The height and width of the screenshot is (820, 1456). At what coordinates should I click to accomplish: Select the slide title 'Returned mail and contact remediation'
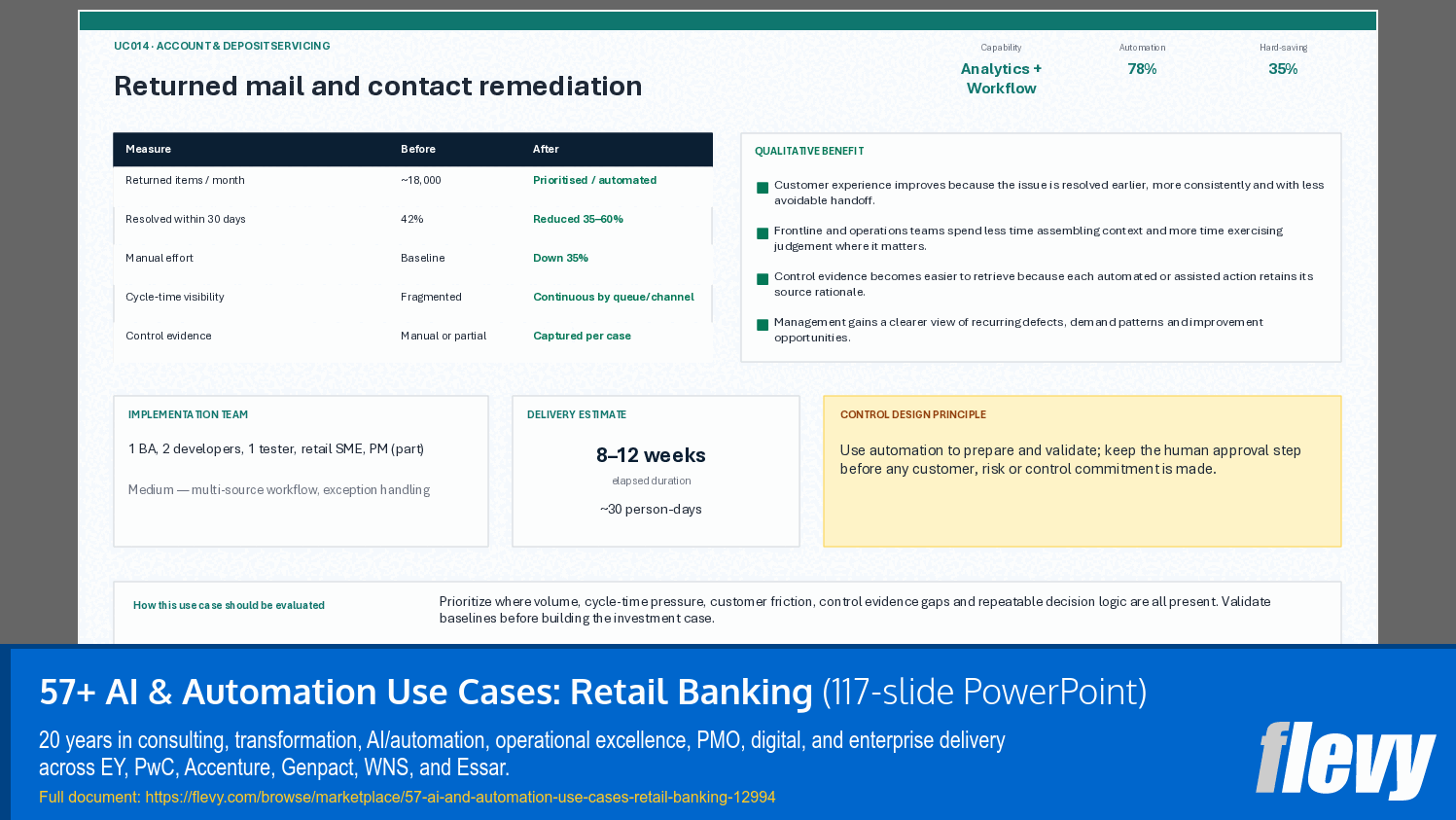point(377,87)
